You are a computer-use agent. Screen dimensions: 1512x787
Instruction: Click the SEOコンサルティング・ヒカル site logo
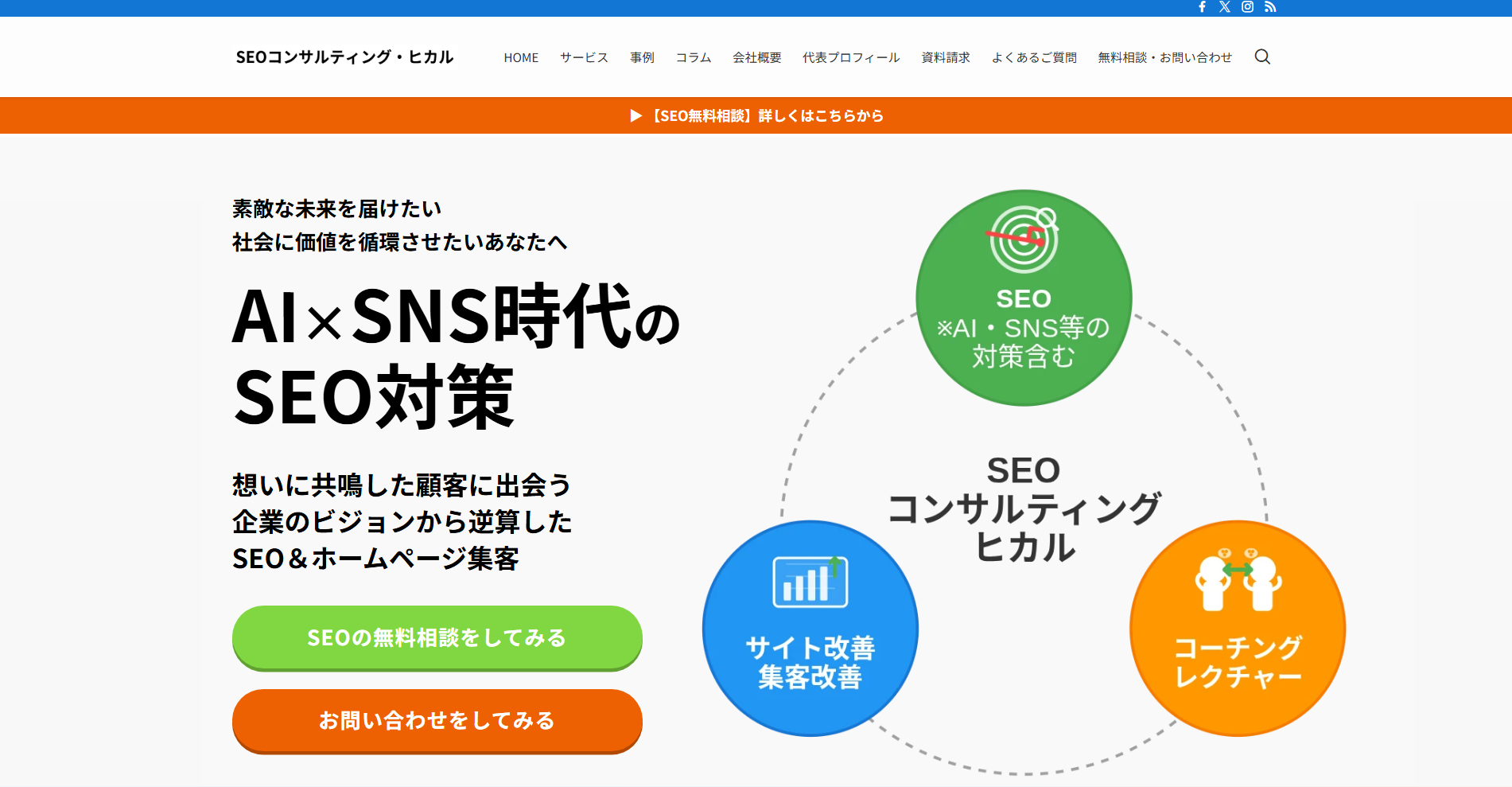coord(343,56)
